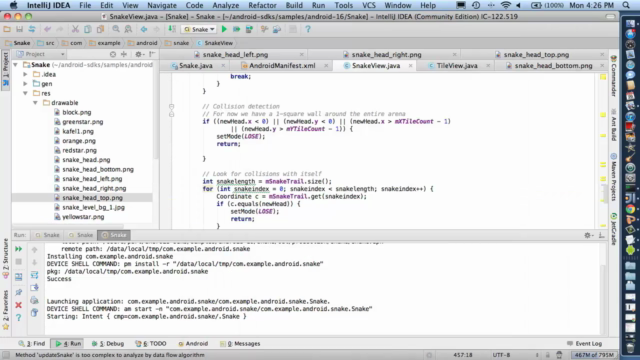Screen dimensions: 640x360
Task: Open the TODO tool window button
Action: [x=151, y=344]
